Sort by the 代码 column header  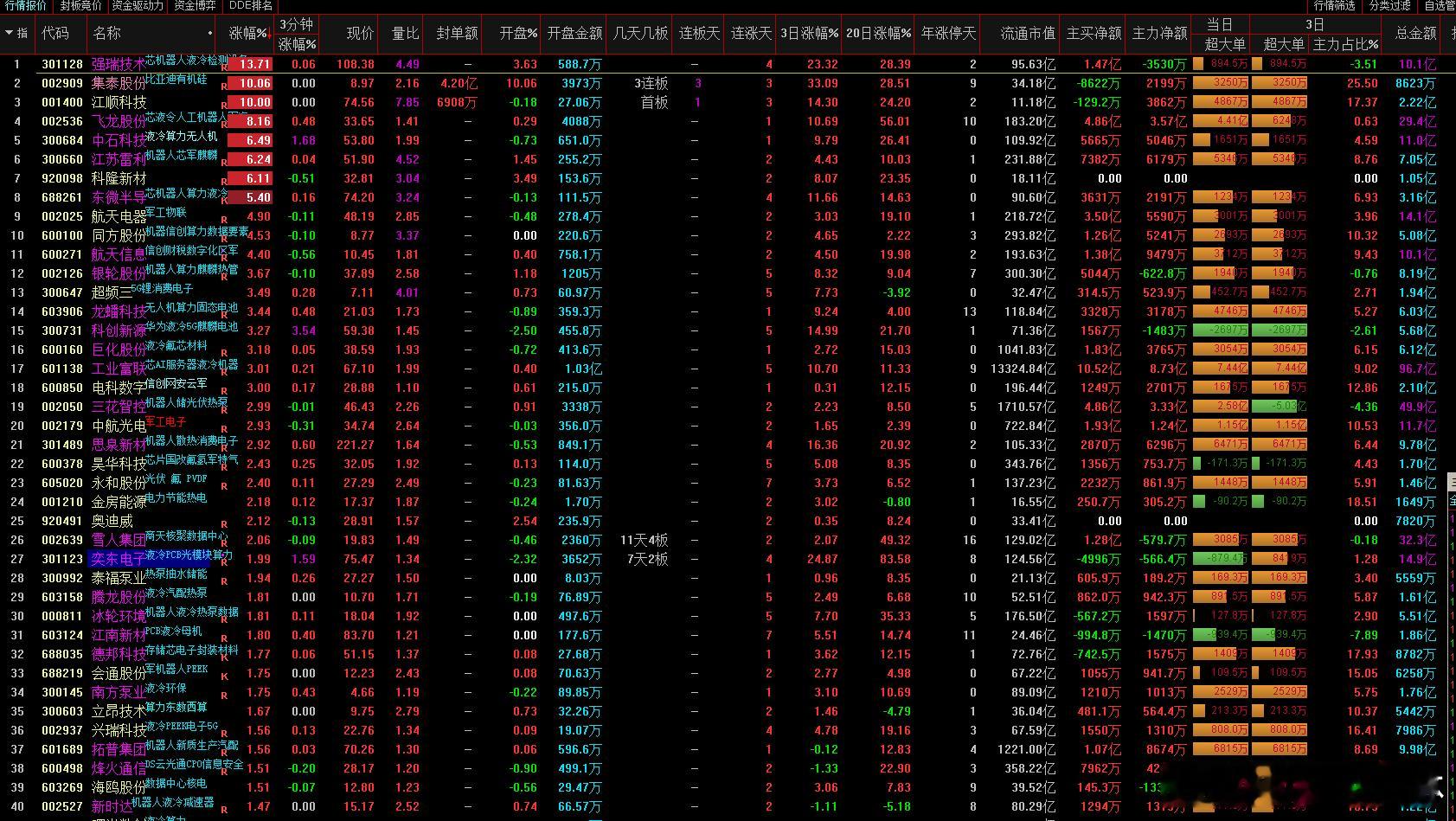coord(55,33)
